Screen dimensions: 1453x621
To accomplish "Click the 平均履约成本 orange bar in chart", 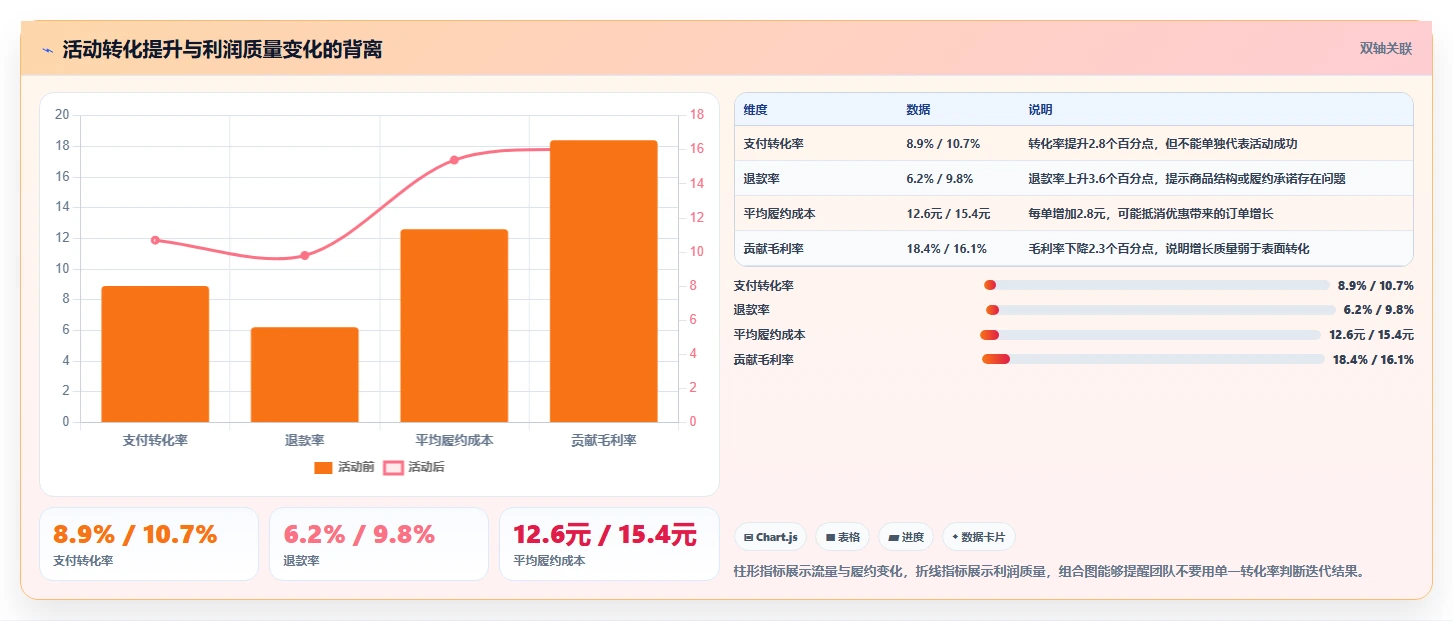I will [454, 326].
